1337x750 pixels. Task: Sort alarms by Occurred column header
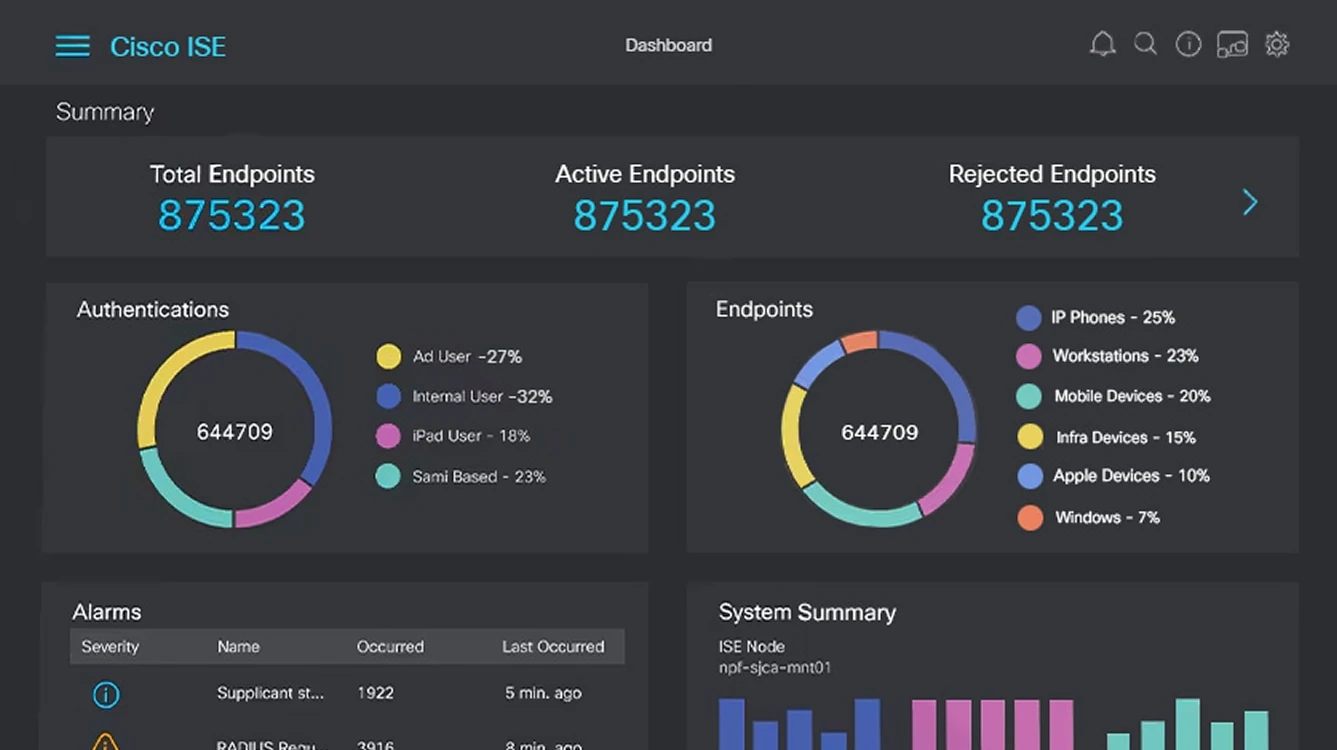[x=390, y=647]
